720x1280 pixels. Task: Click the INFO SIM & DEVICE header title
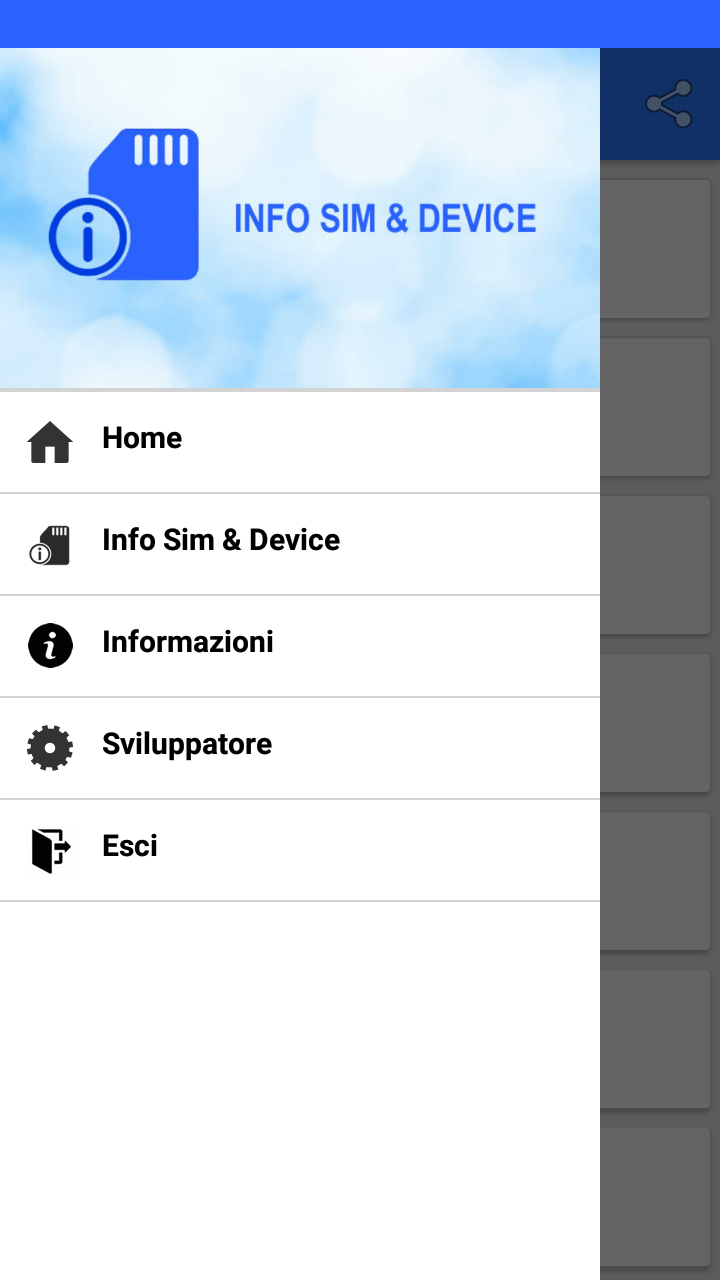point(385,219)
